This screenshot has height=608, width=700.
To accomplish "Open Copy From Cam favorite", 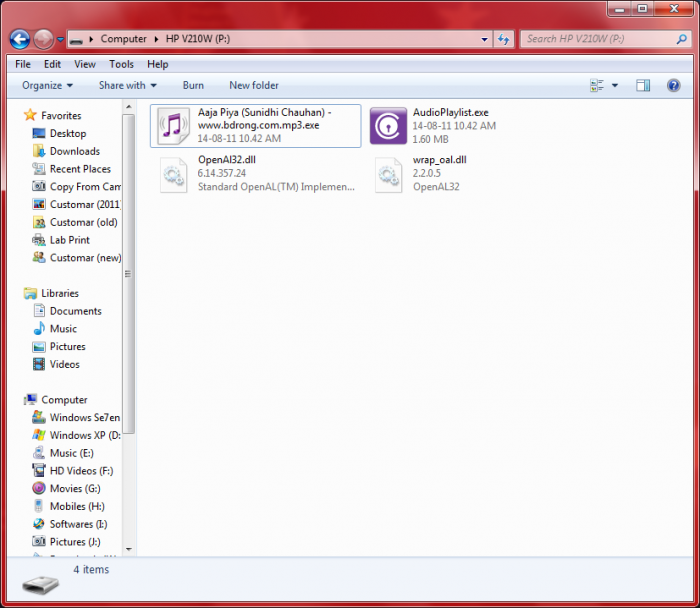I will click(x=76, y=187).
